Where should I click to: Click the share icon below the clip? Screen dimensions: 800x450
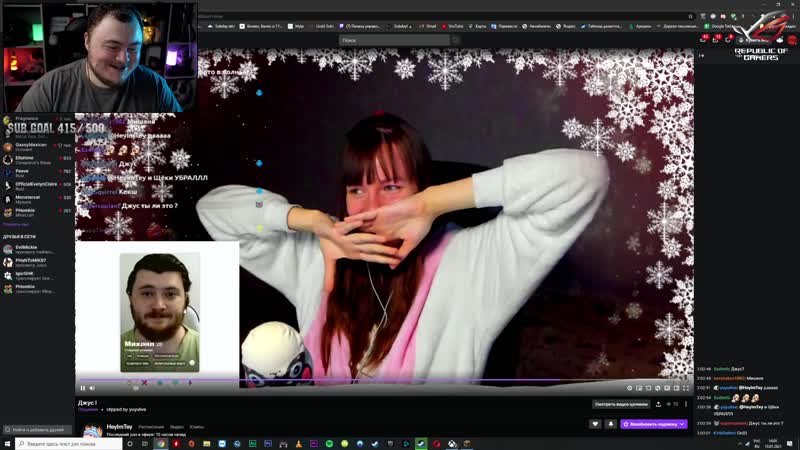[x=659, y=404]
